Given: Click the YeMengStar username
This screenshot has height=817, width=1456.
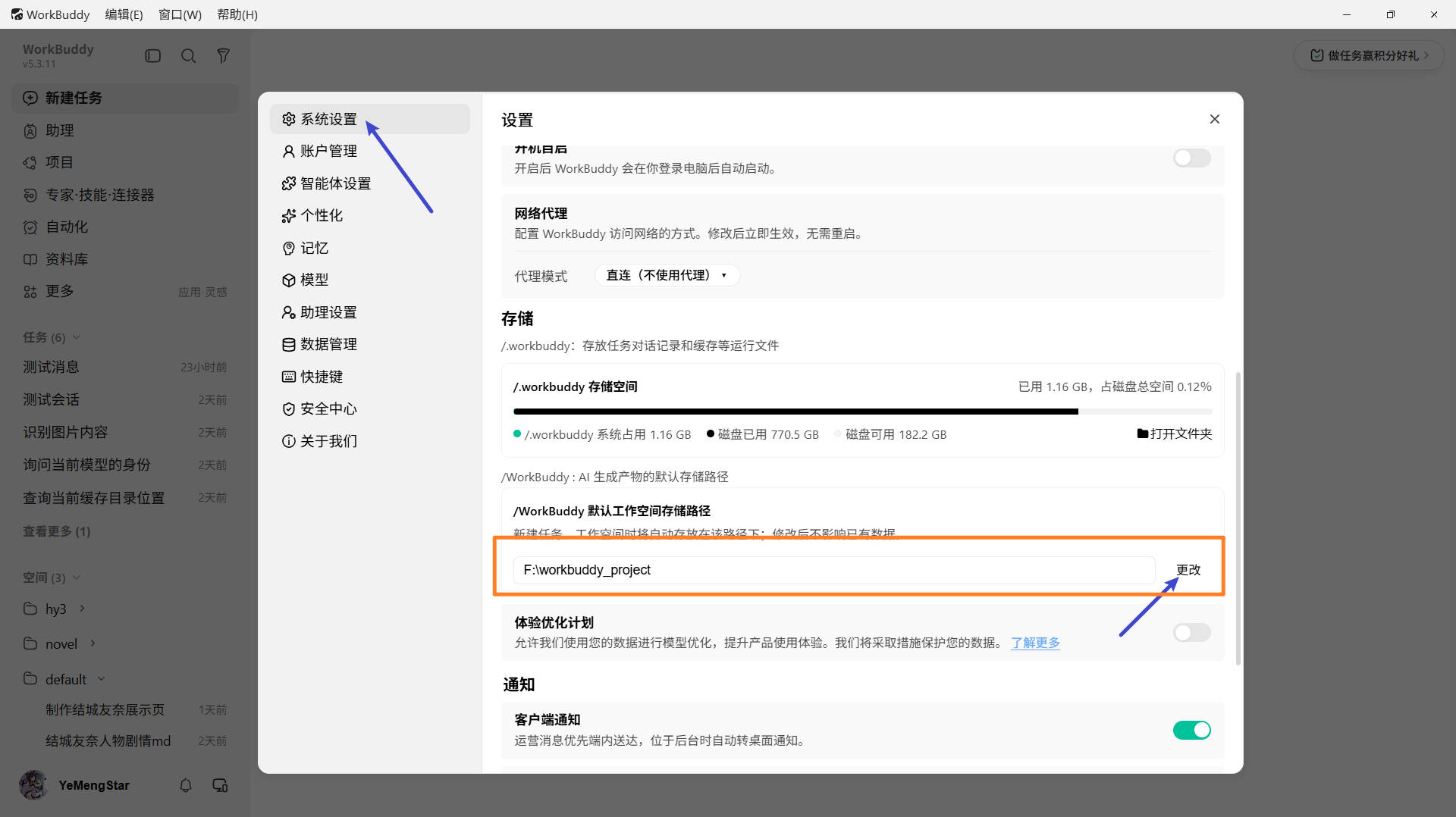Looking at the screenshot, I should click(x=94, y=785).
